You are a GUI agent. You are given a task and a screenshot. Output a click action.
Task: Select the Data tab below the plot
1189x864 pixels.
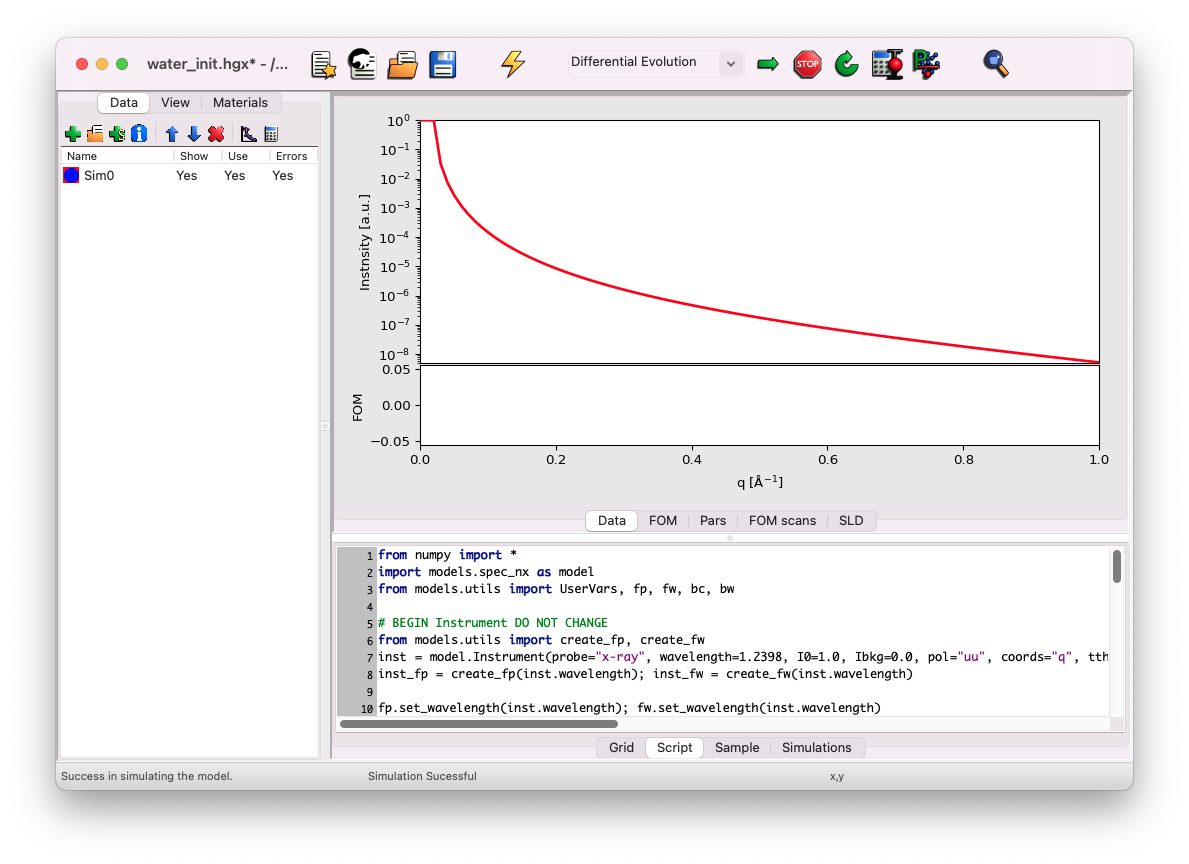(612, 520)
